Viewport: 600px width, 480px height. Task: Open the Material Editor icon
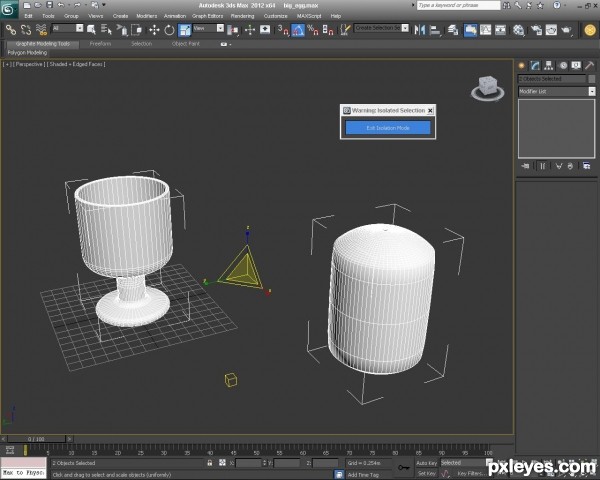[x=518, y=29]
